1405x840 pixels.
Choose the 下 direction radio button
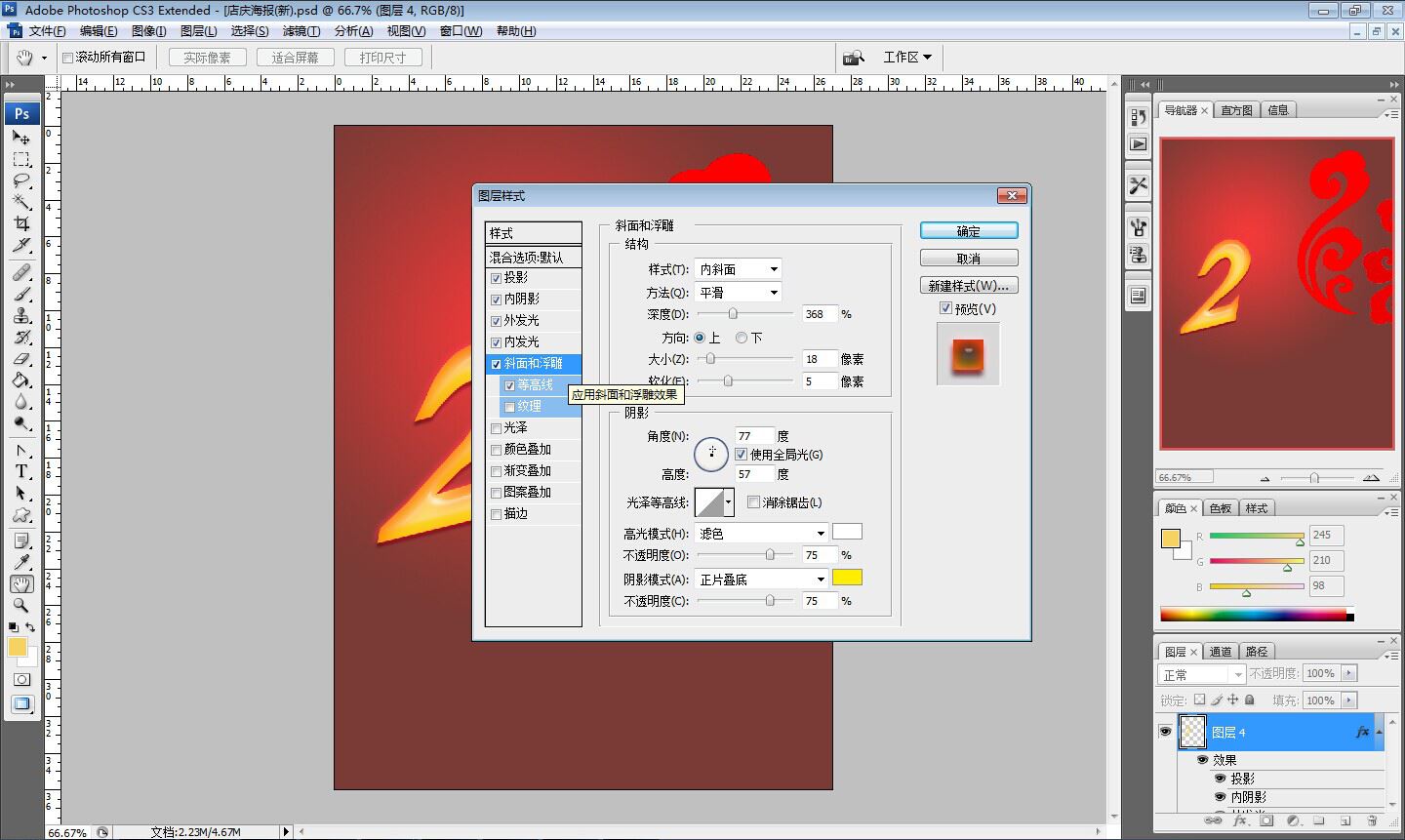tap(742, 338)
